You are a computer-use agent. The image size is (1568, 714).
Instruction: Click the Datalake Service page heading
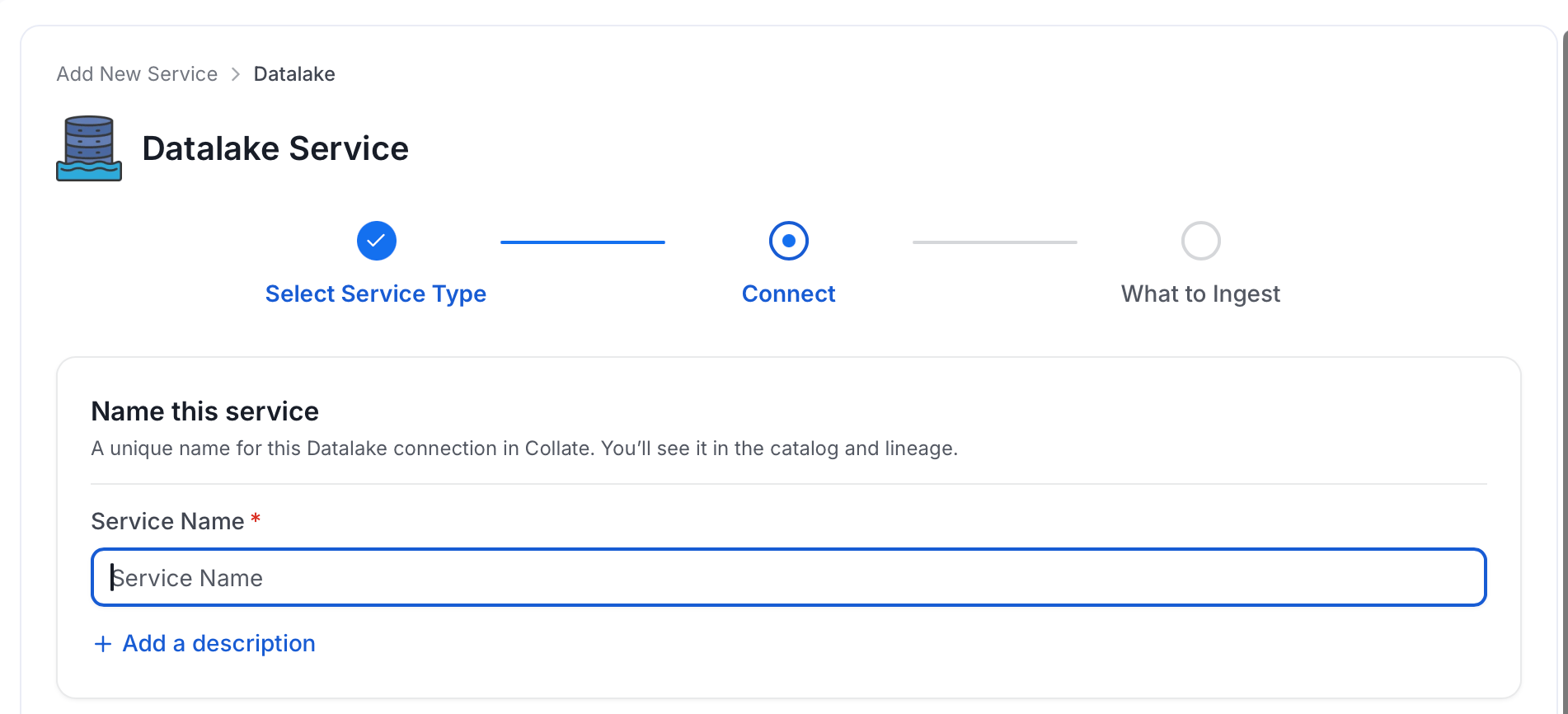coord(275,148)
